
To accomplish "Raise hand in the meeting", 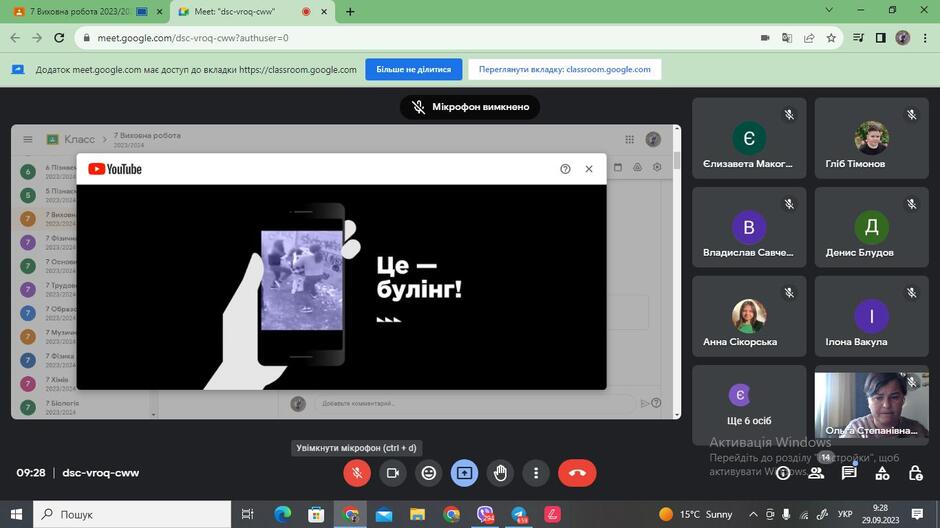I will pyautogui.click(x=501, y=473).
